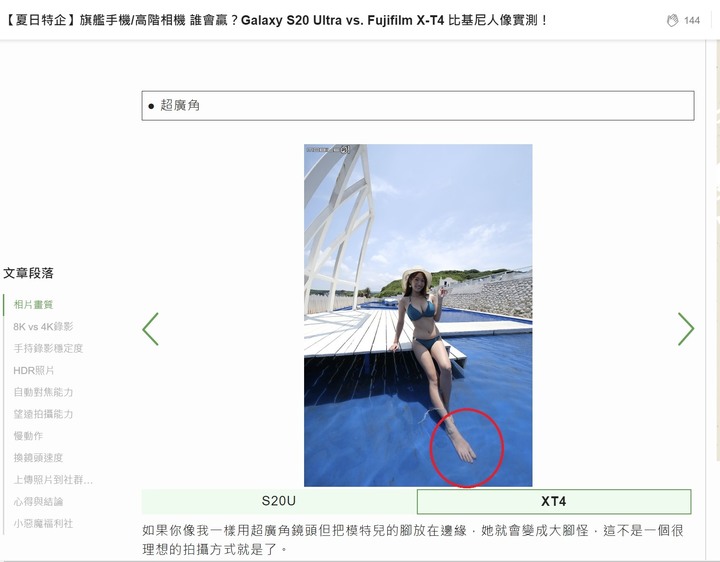Navigate to 自動對焦能力 section

43,392
